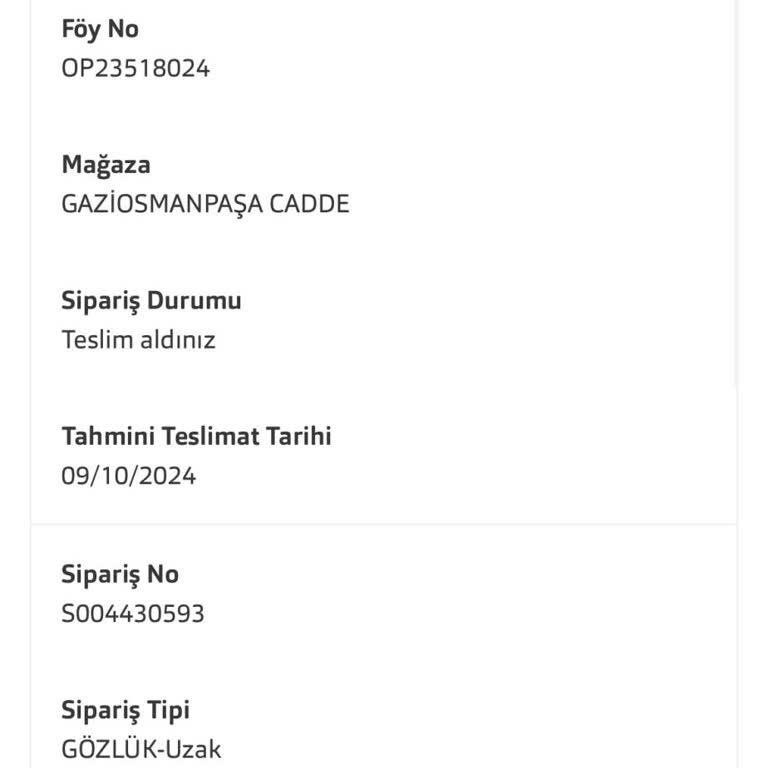The image size is (768, 768).
Task: Click the Teslim aldınız status text
Action: point(138,340)
